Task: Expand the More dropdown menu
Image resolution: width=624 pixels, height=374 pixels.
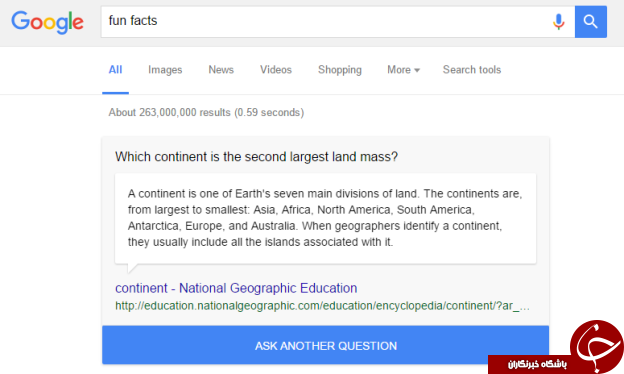Action: pyautogui.click(x=403, y=70)
